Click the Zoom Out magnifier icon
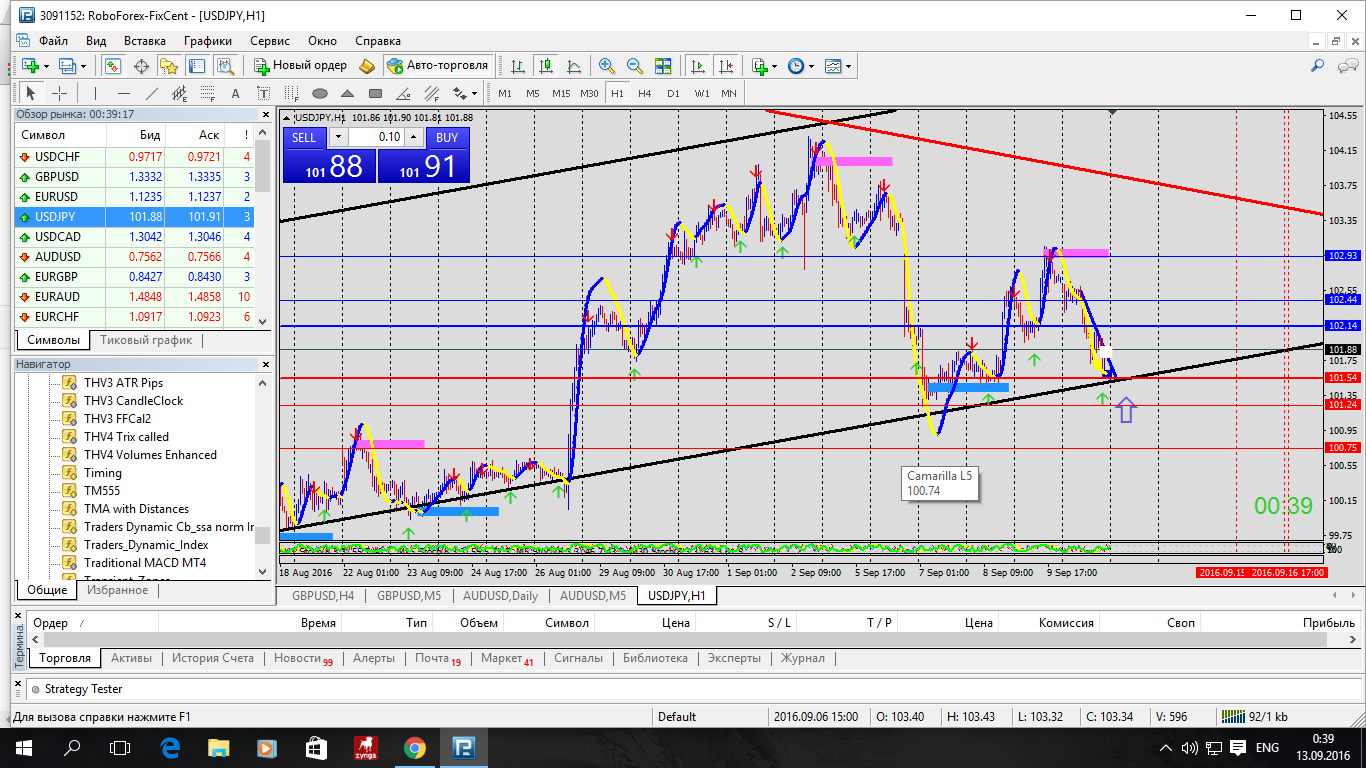1366x768 pixels. (634, 66)
